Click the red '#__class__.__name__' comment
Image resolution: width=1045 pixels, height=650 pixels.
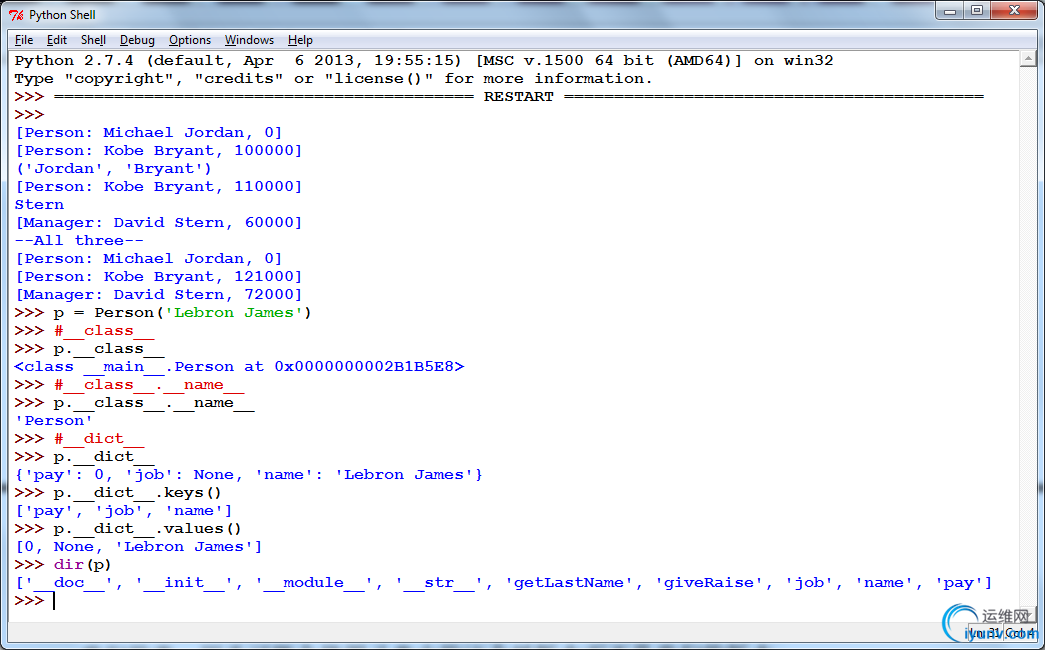(149, 385)
